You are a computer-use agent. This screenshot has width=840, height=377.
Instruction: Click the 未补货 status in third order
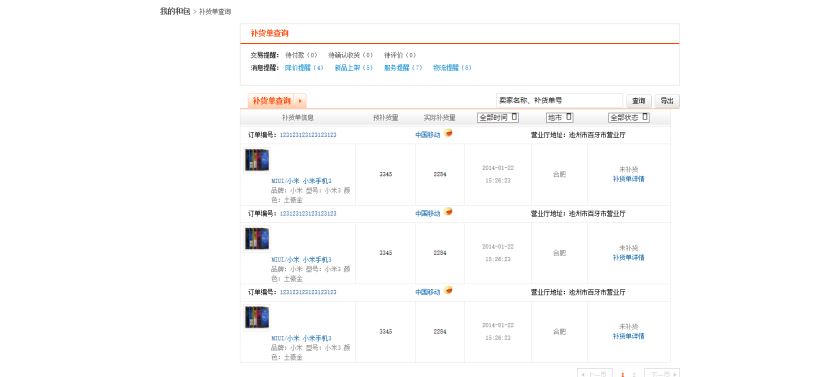(628, 327)
